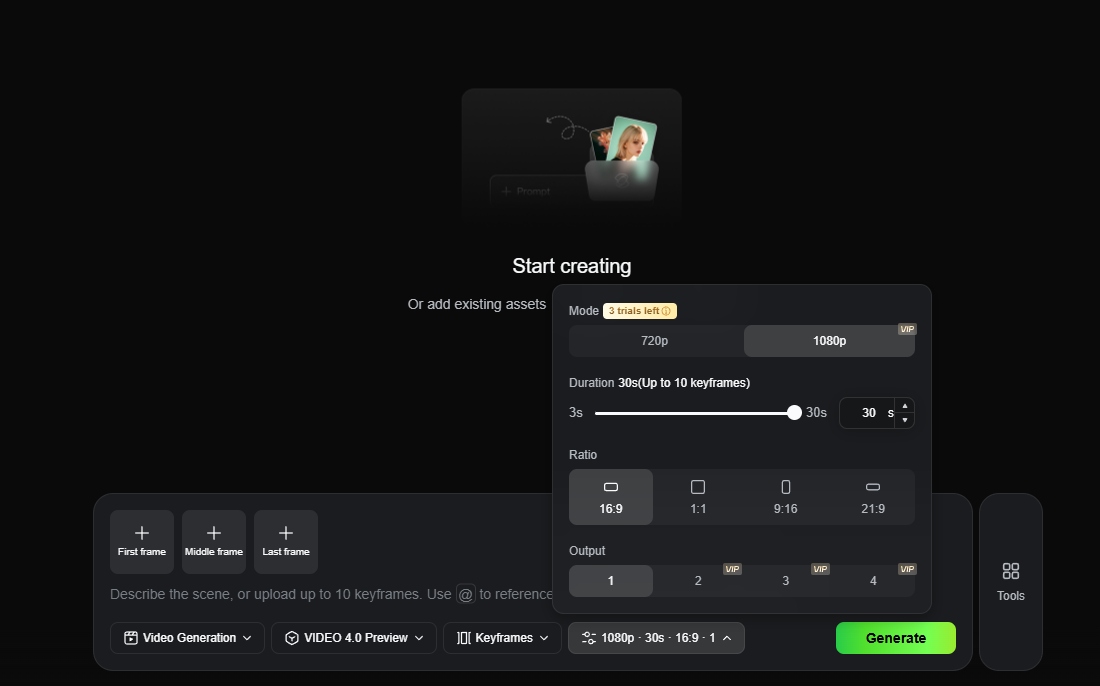Viewport: 1100px width, 686px height.
Task: Increase duration with up stepper arrow
Action: coord(905,406)
